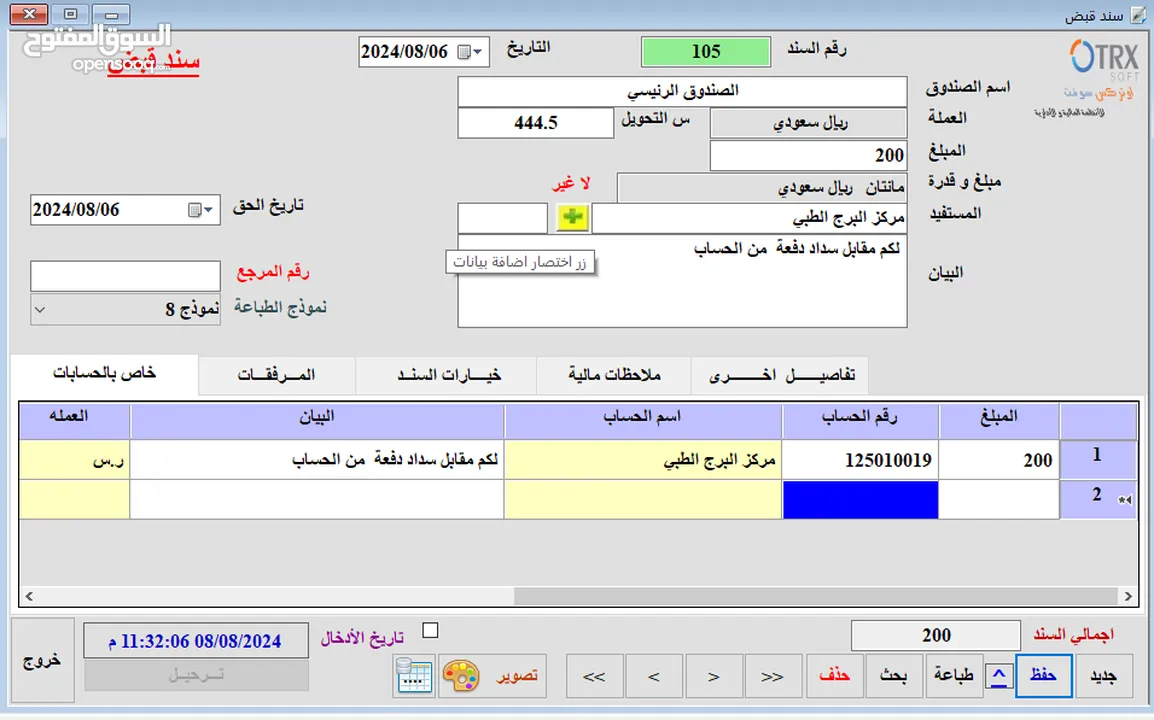Click the اجمالي السند total field
The image size is (1154, 720).
(935, 635)
